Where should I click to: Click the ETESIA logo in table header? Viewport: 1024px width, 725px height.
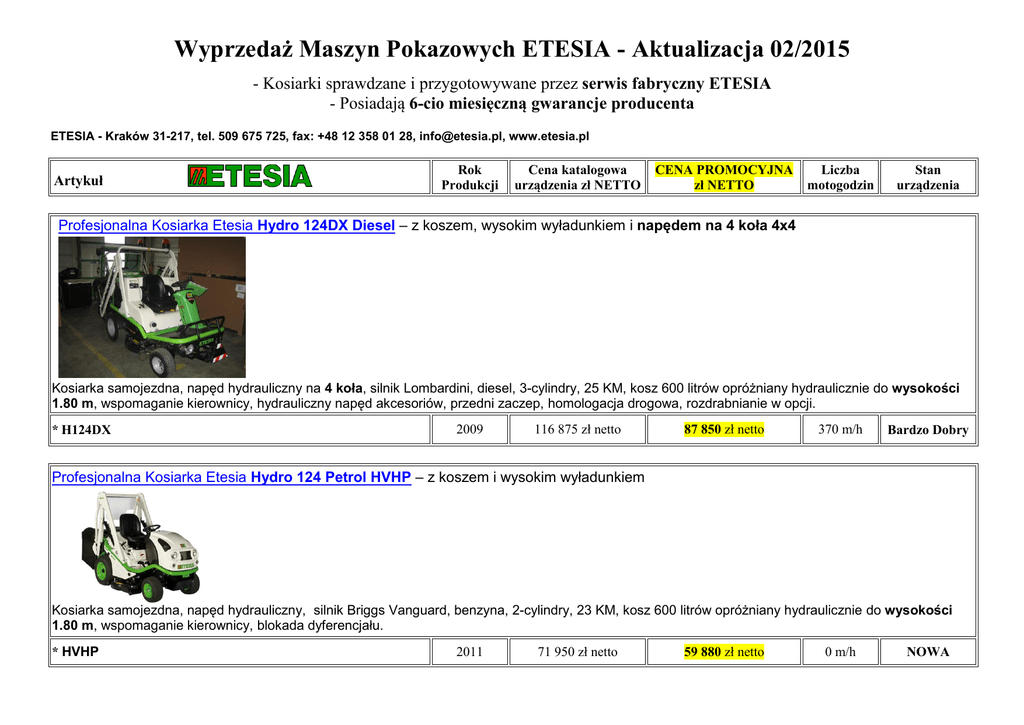[x=249, y=177]
